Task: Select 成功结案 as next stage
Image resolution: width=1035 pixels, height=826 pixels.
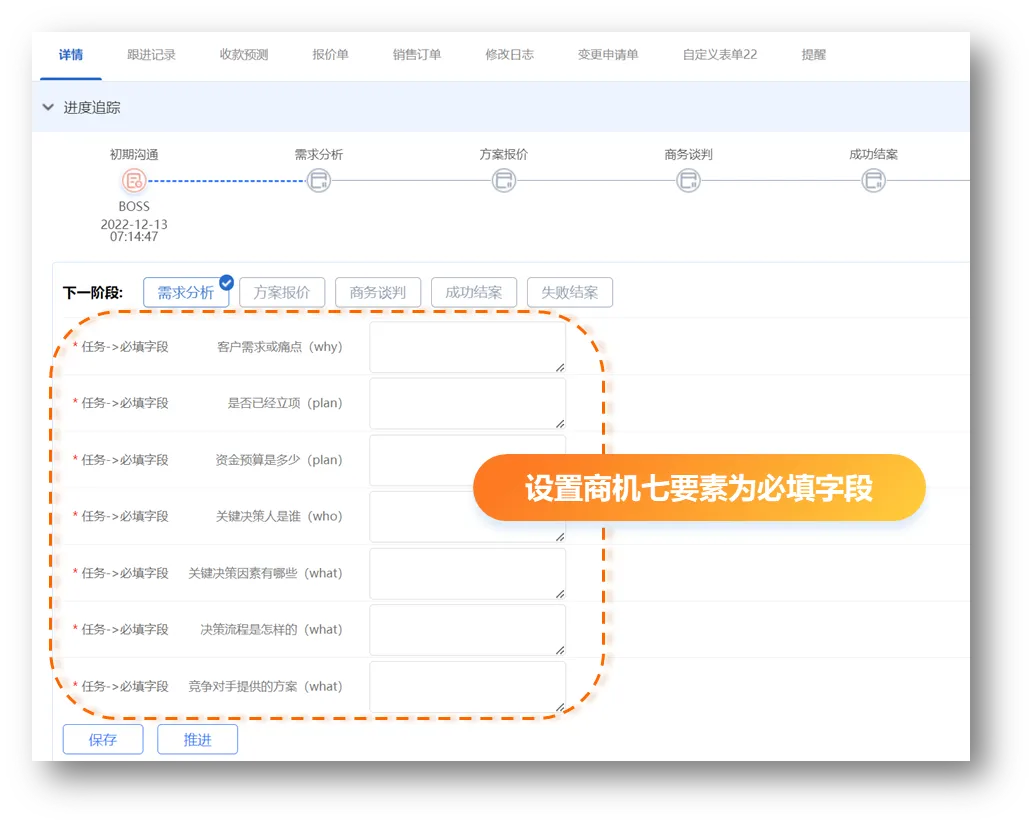Action: (473, 293)
